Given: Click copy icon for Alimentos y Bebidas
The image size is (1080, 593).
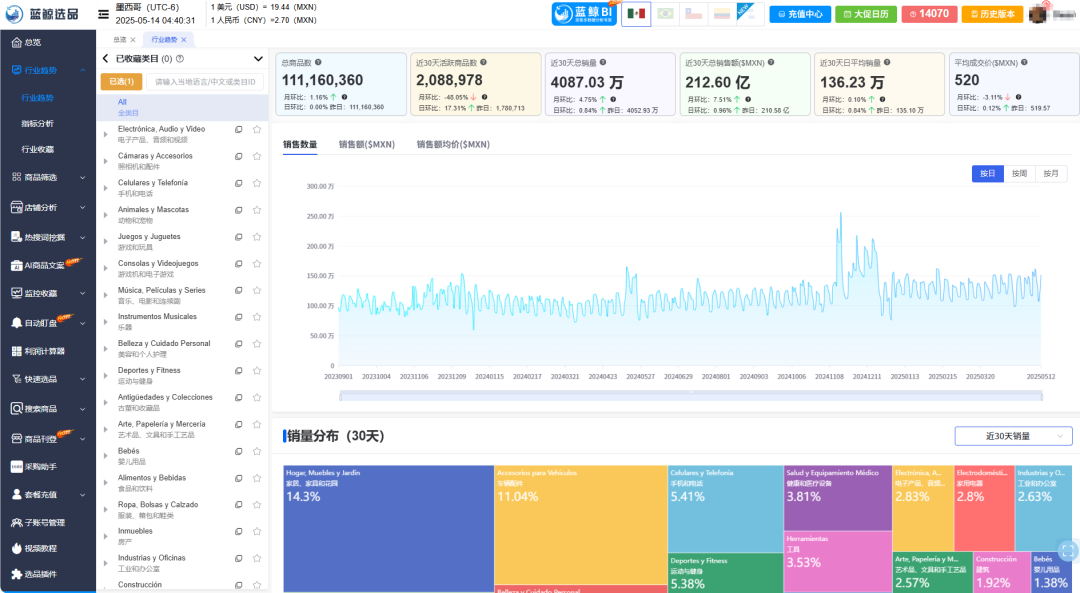Looking at the screenshot, I should (x=238, y=478).
